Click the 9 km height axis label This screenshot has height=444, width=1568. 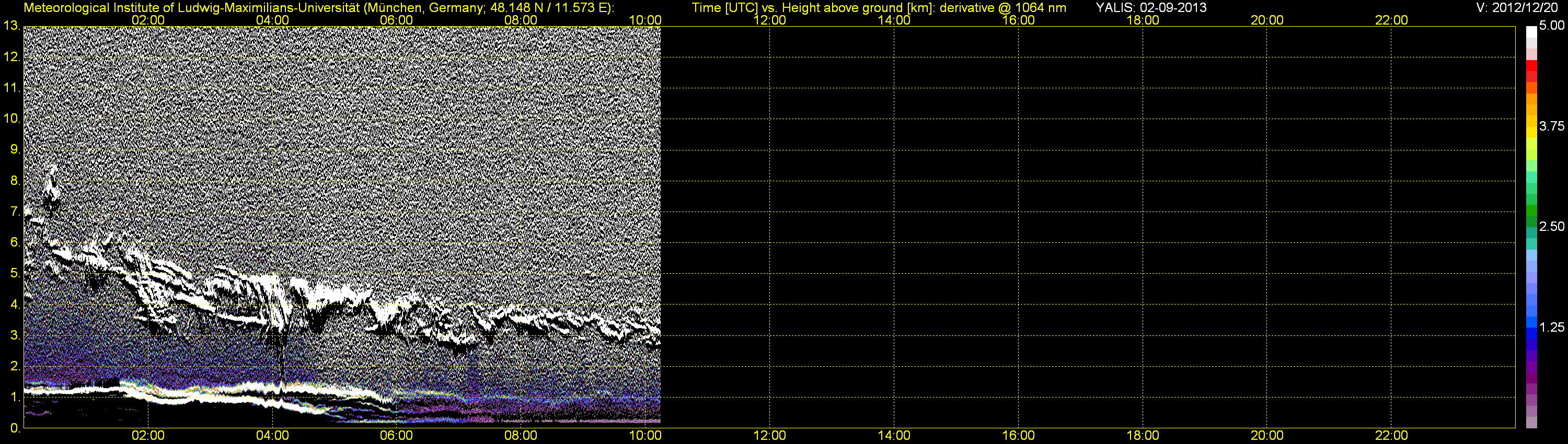[15, 149]
